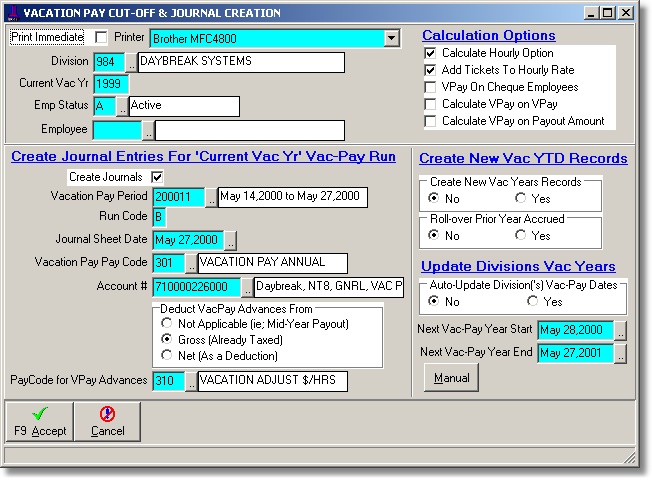Click the Next Vac-Pay Year End field

click(x=575, y=353)
